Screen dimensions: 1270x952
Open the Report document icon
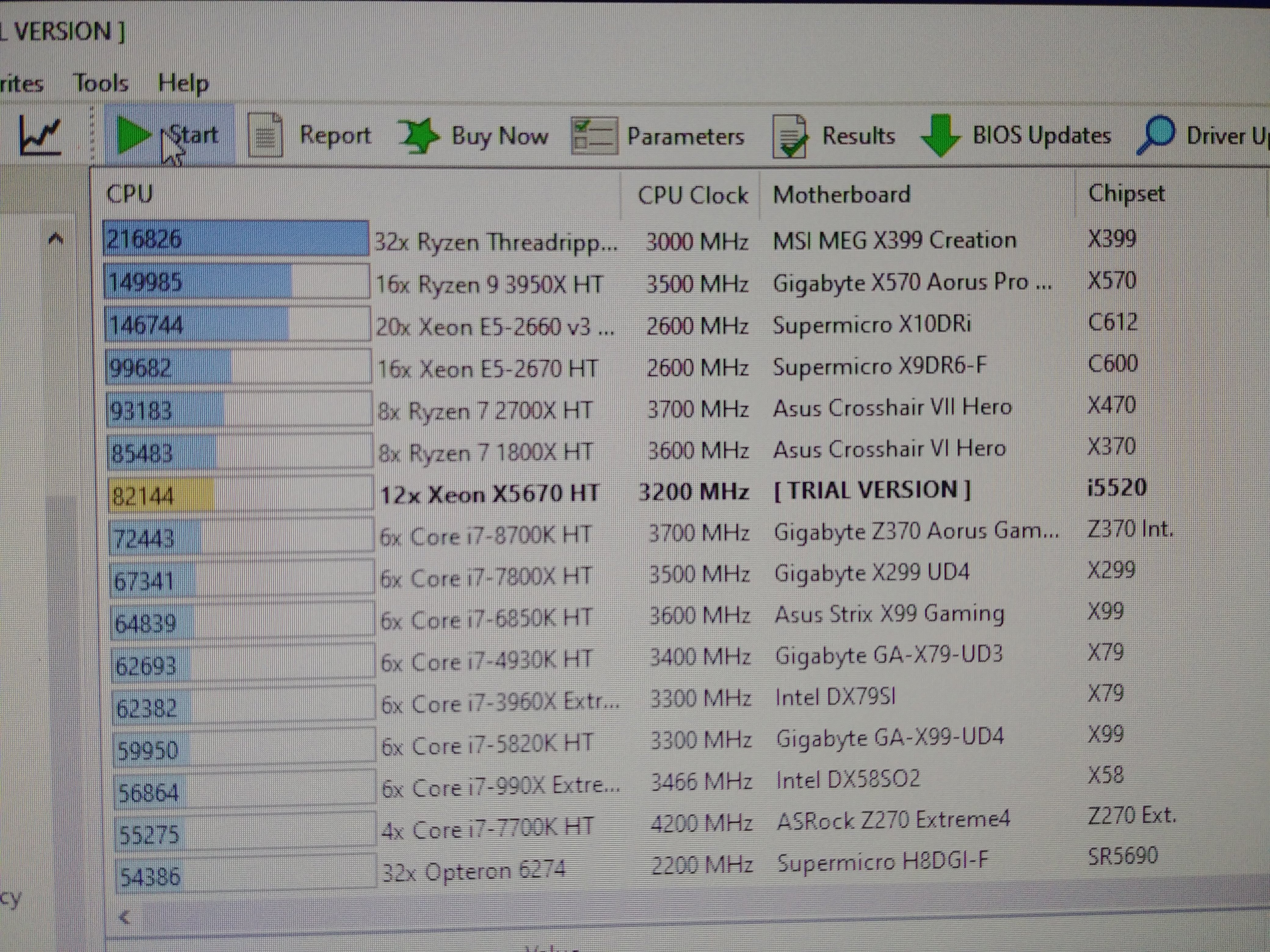click(x=265, y=135)
